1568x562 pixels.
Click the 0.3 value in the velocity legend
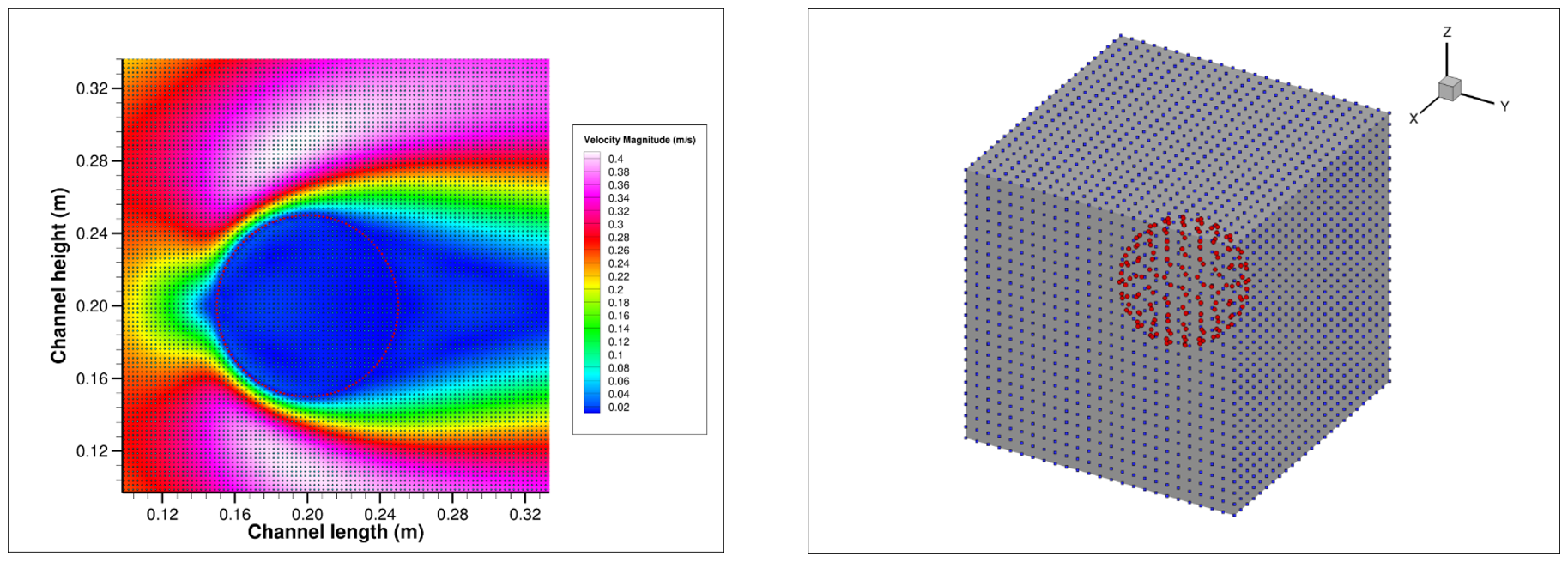pyautogui.click(x=615, y=224)
